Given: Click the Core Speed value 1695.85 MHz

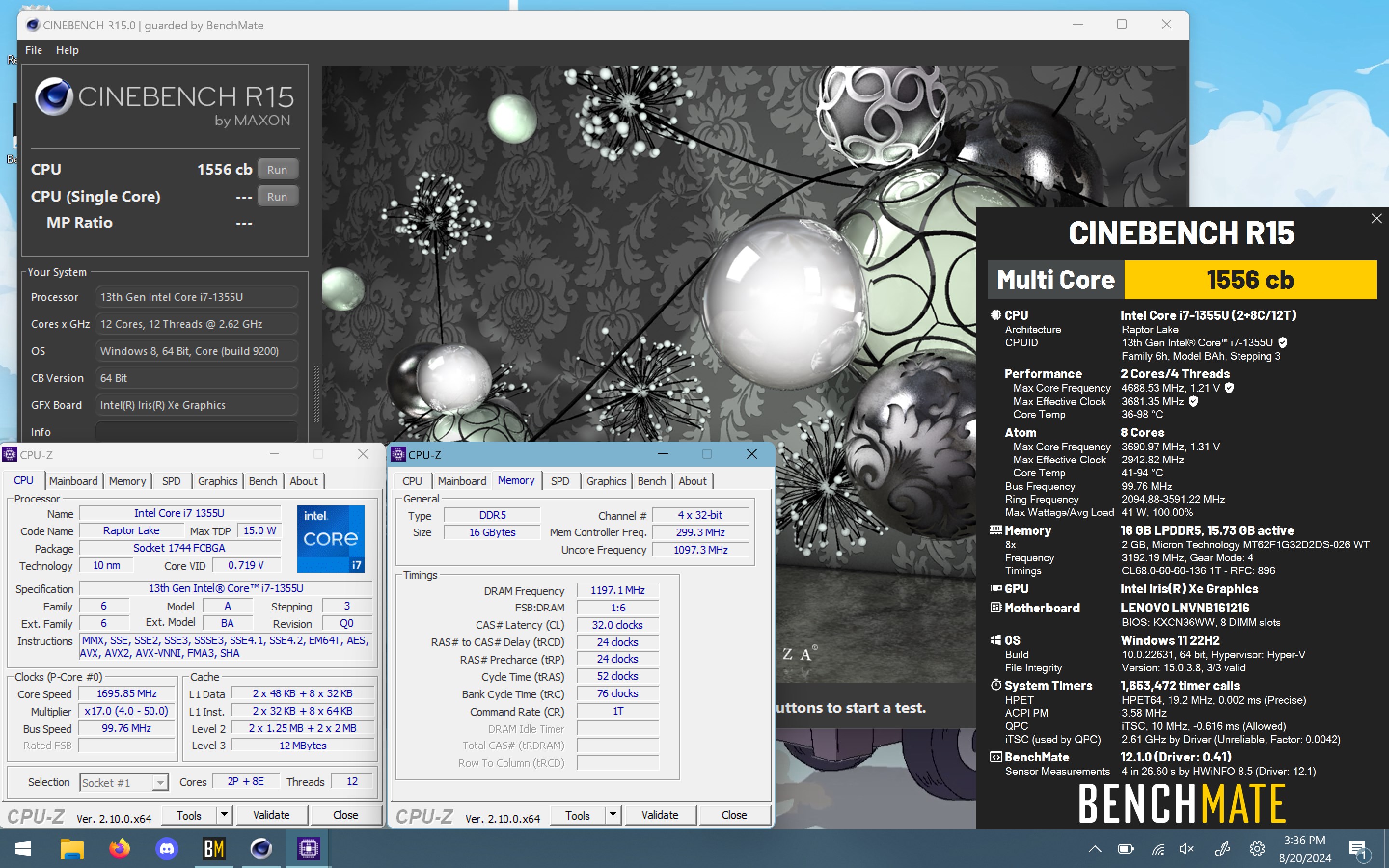Looking at the screenshot, I should pyautogui.click(x=127, y=693).
